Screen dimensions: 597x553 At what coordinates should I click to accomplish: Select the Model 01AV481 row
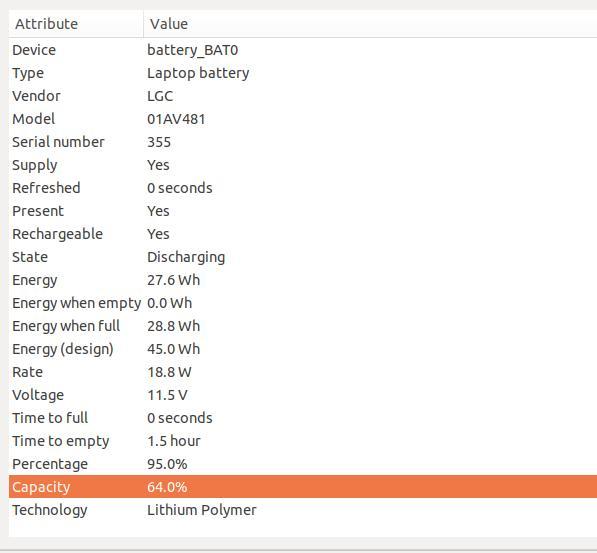[303, 119]
